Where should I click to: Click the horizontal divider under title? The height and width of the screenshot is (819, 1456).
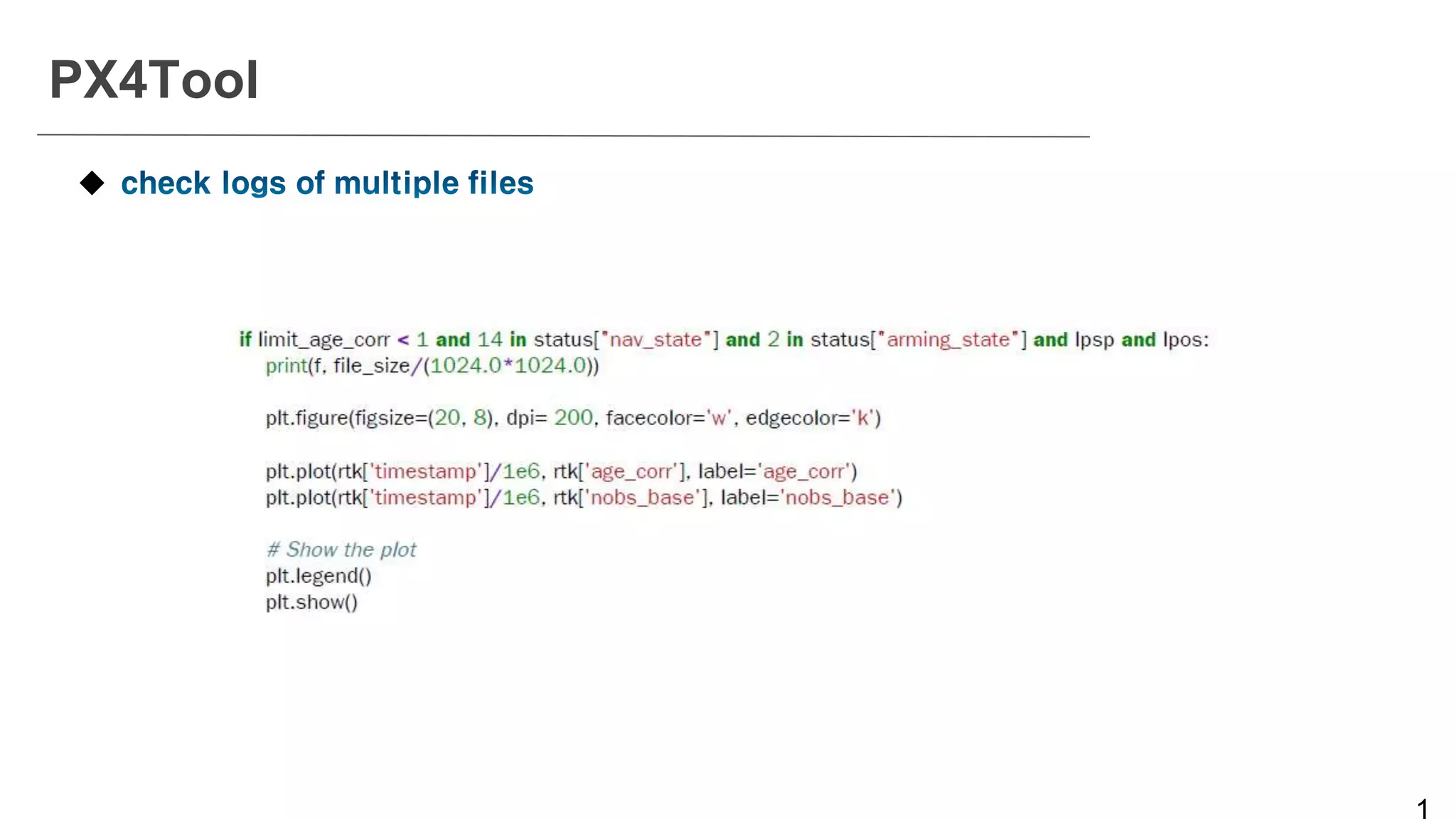pos(563,135)
